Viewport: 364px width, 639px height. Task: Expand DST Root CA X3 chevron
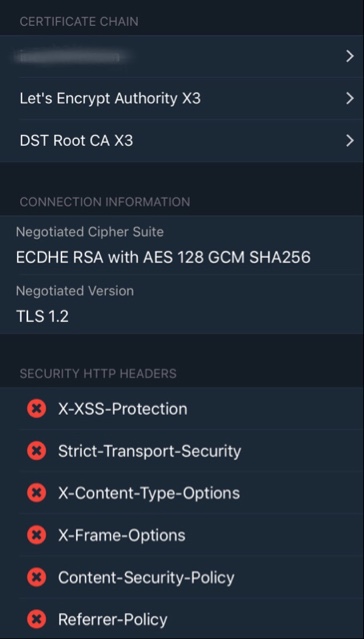click(350, 141)
